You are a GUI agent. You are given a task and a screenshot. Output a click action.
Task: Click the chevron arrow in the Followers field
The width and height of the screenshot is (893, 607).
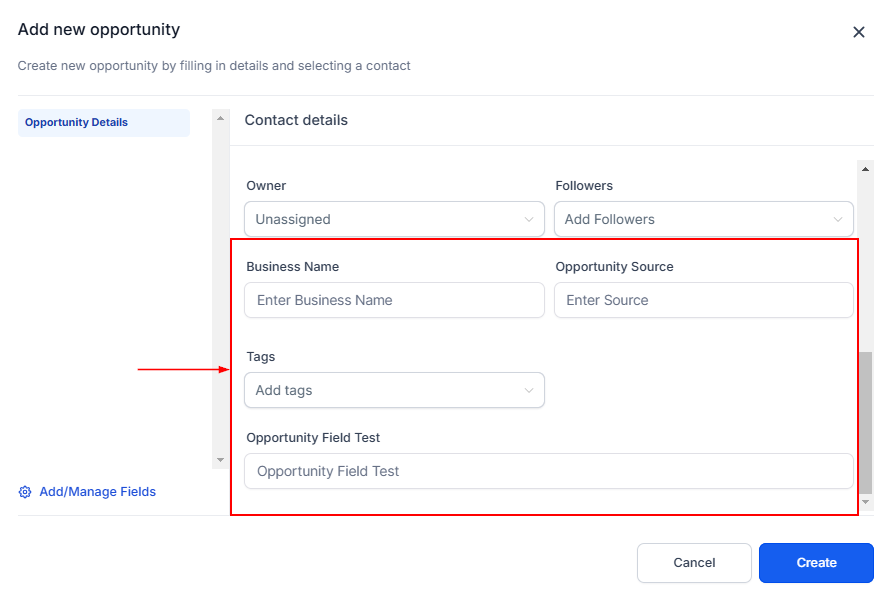click(x=838, y=219)
